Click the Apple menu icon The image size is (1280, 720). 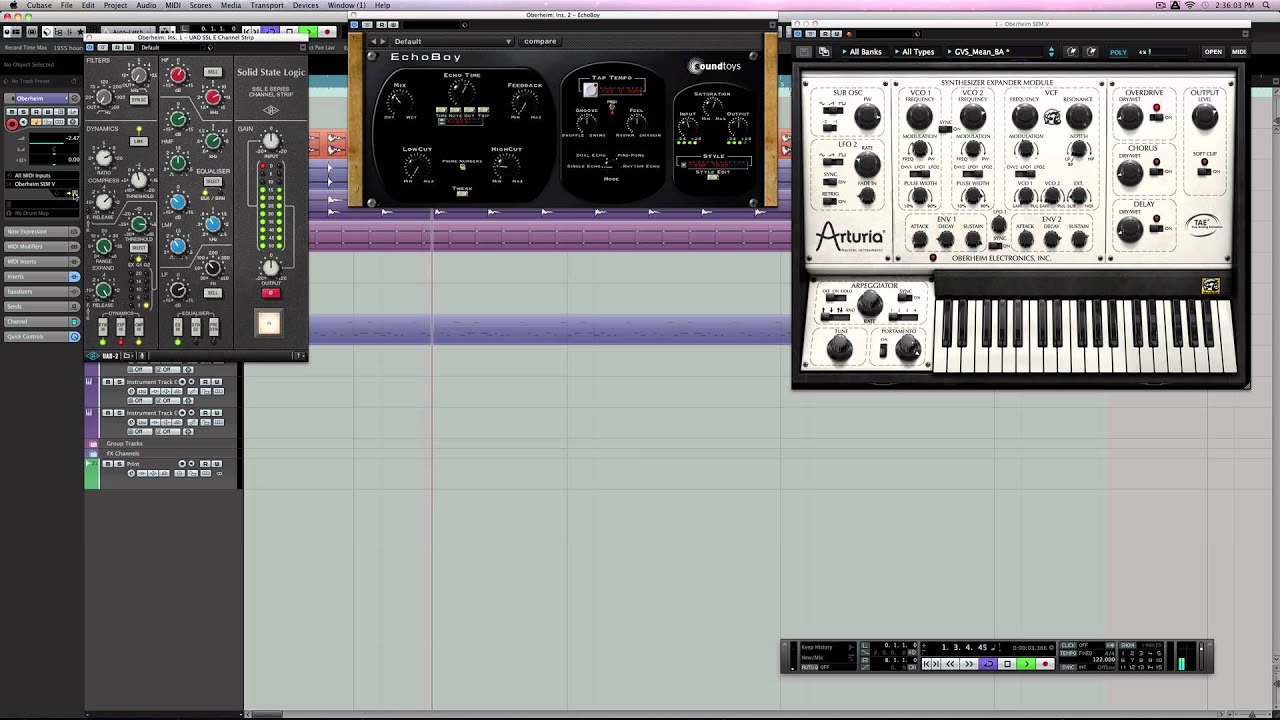[13, 5]
